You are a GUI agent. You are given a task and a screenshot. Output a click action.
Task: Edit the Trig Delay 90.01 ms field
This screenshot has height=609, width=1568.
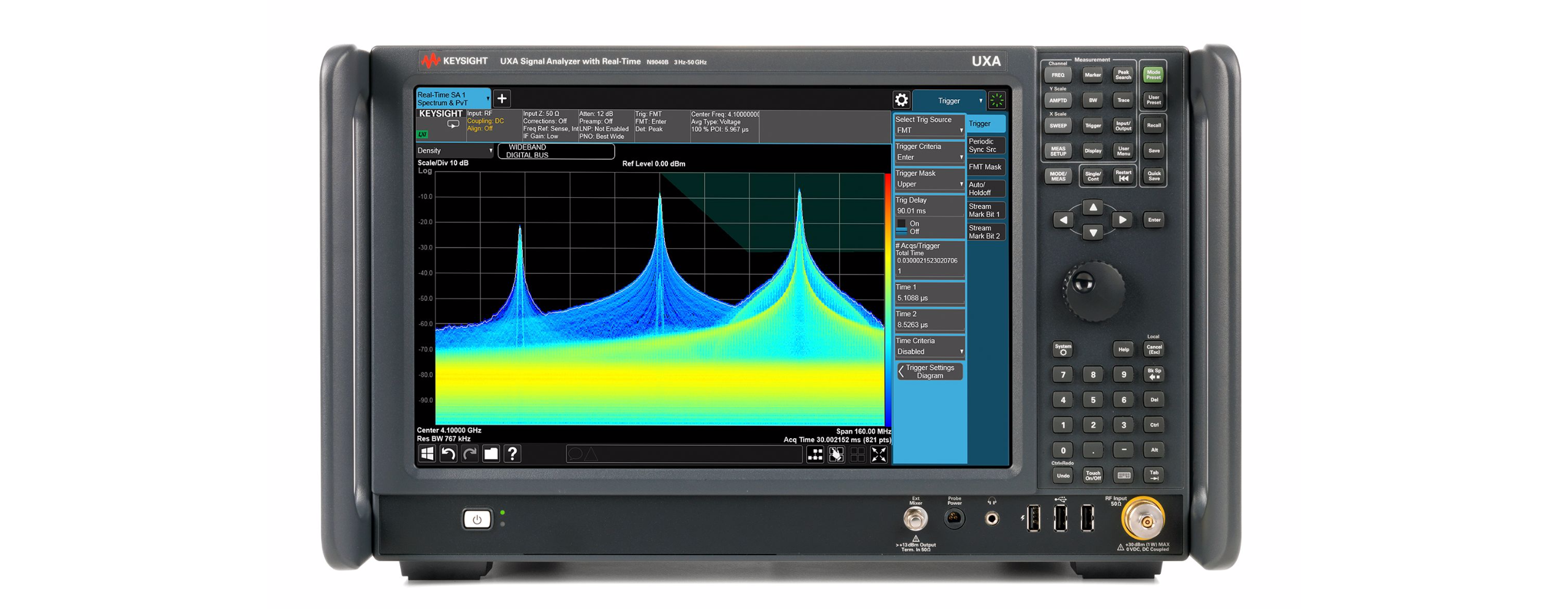(929, 211)
